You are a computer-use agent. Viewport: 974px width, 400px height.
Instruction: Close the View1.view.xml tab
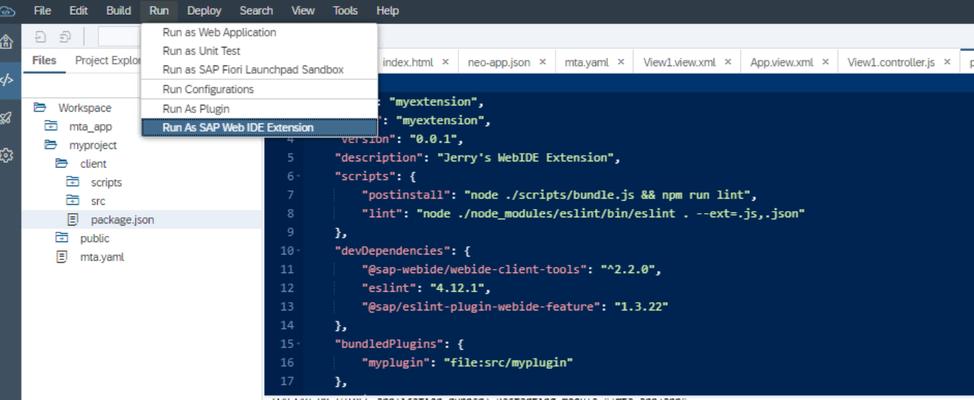click(x=727, y=62)
